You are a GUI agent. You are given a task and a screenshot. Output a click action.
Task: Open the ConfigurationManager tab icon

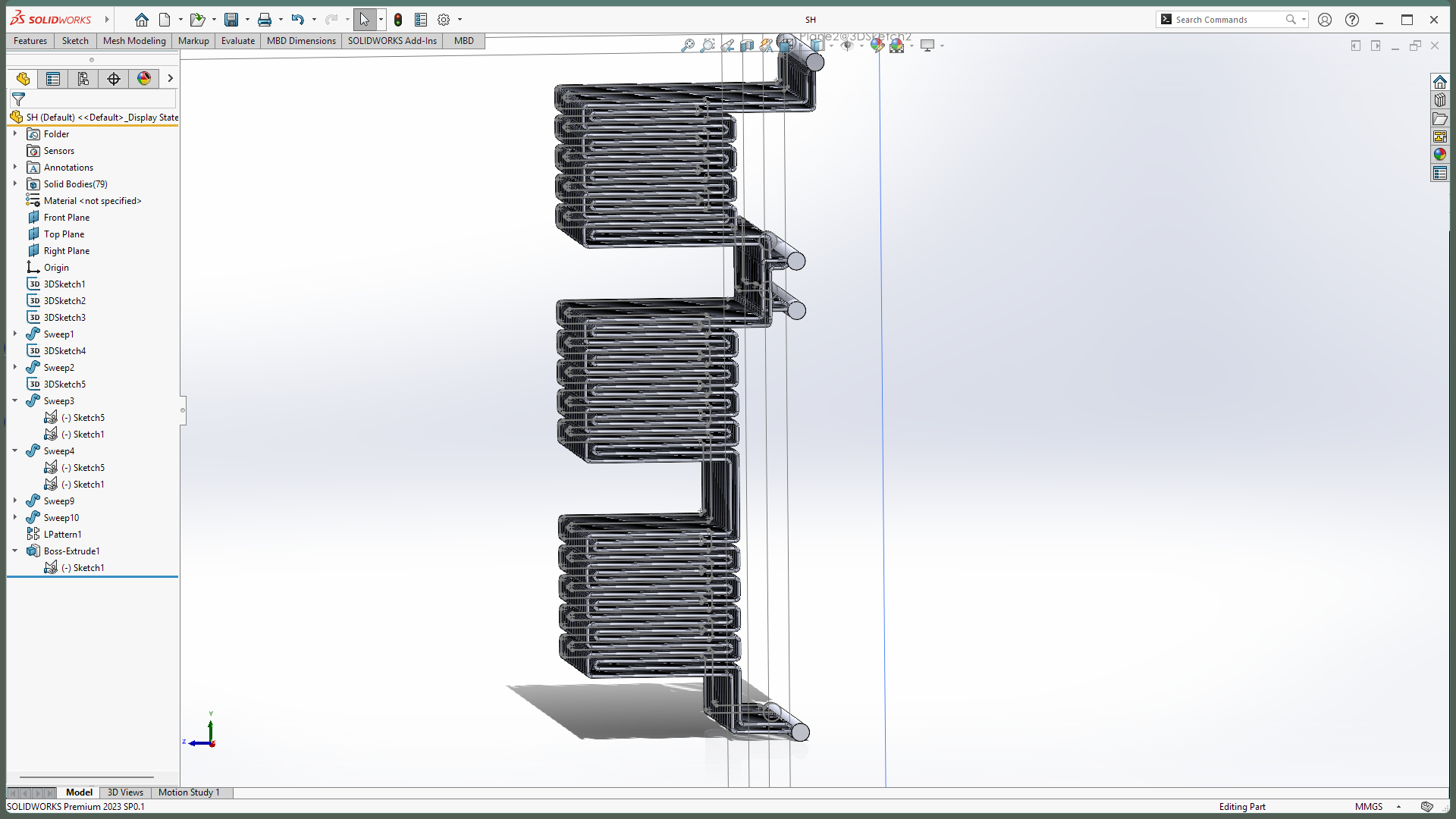[83, 79]
